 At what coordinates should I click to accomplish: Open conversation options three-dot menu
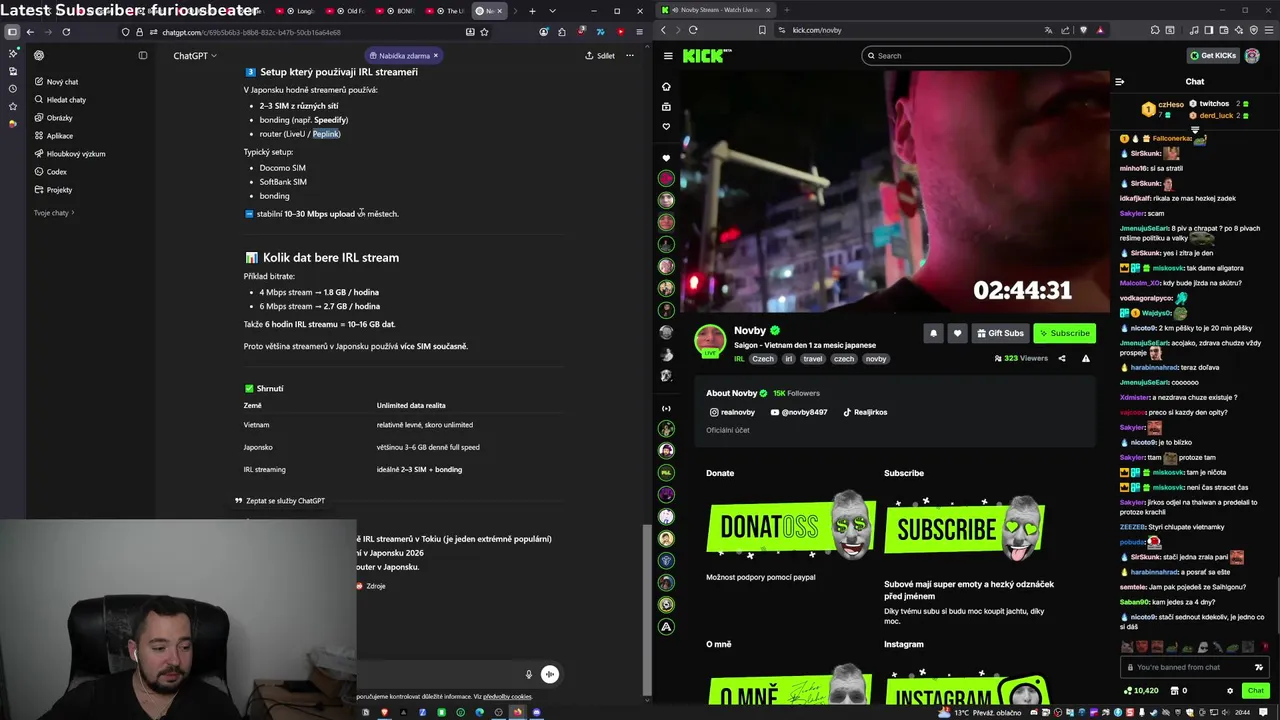click(x=630, y=56)
